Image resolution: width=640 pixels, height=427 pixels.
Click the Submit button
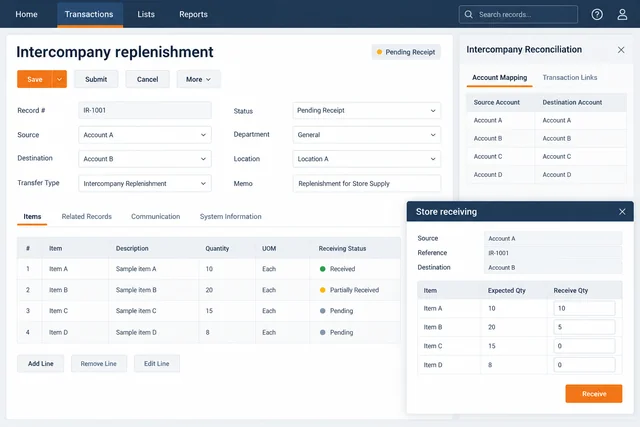[96, 79]
